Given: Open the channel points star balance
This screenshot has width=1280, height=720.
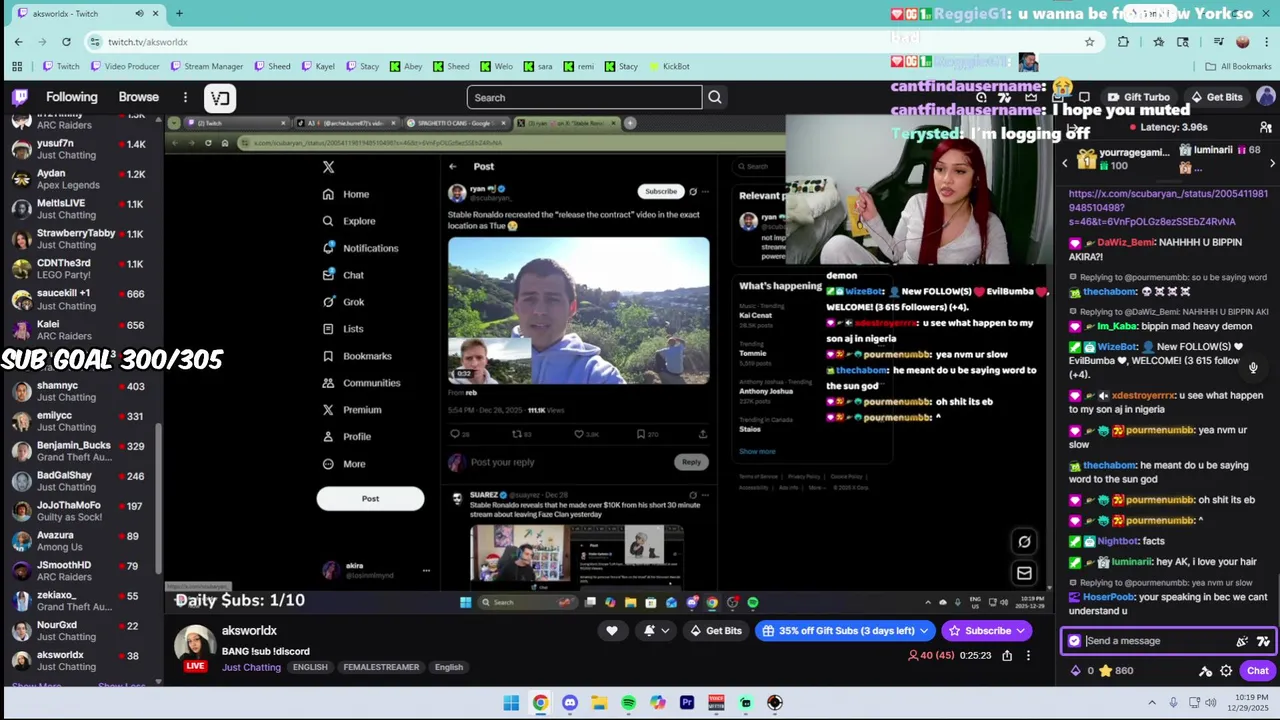Looking at the screenshot, I should click(x=1115, y=671).
